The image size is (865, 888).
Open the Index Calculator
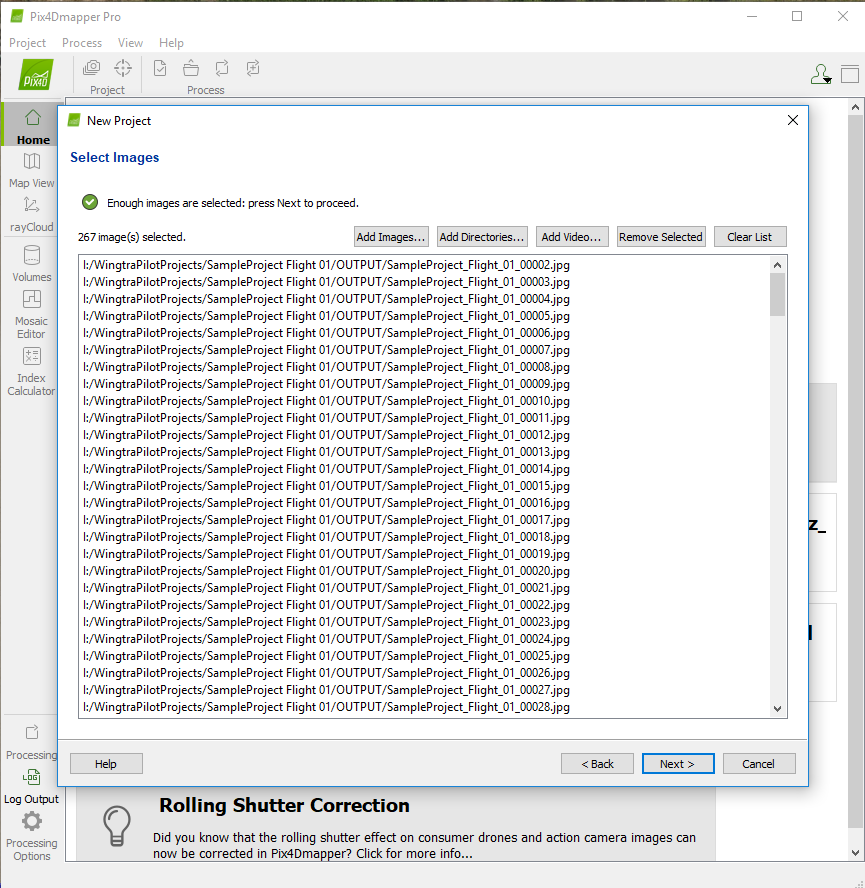tap(31, 370)
